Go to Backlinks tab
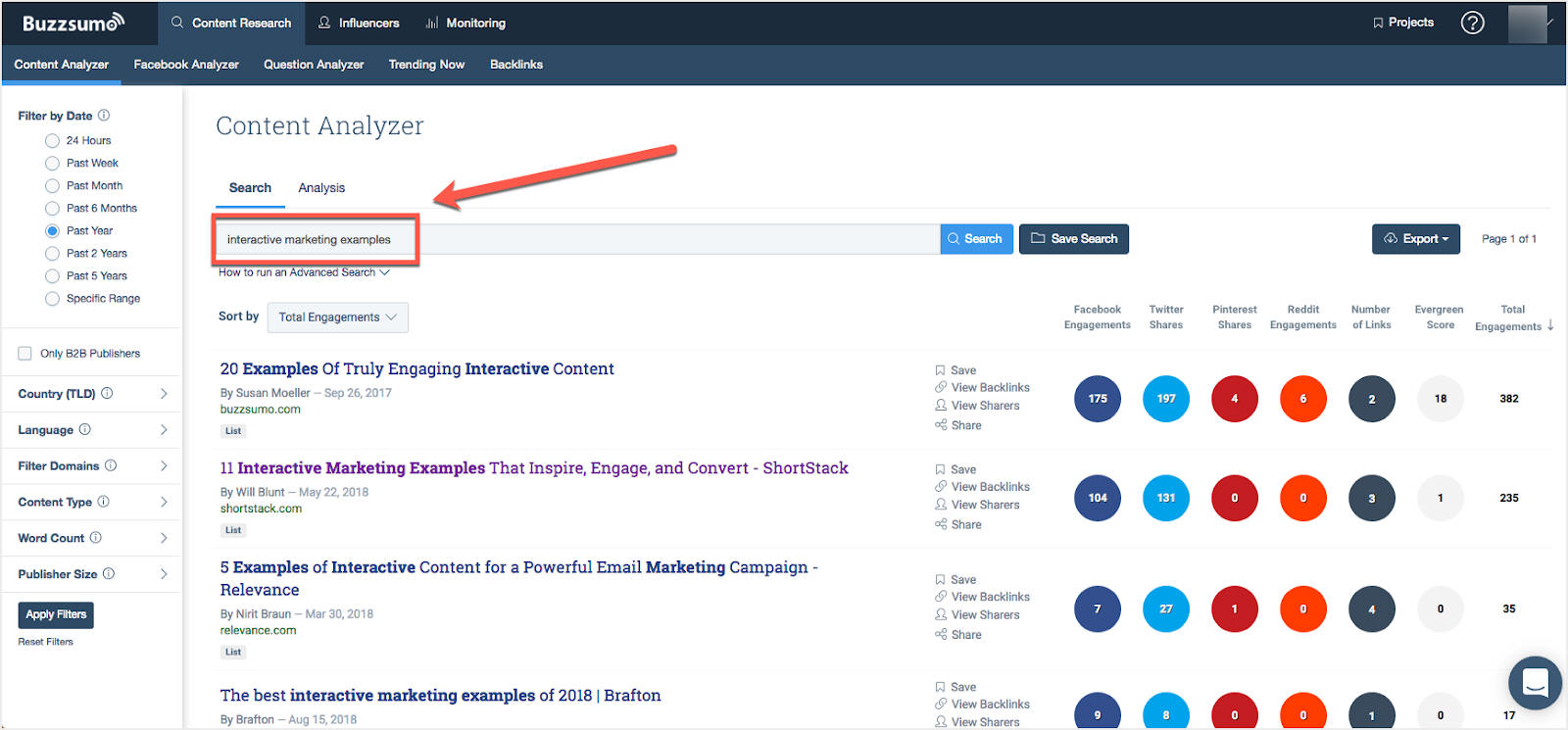The image size is (1568, 730). 516,65
